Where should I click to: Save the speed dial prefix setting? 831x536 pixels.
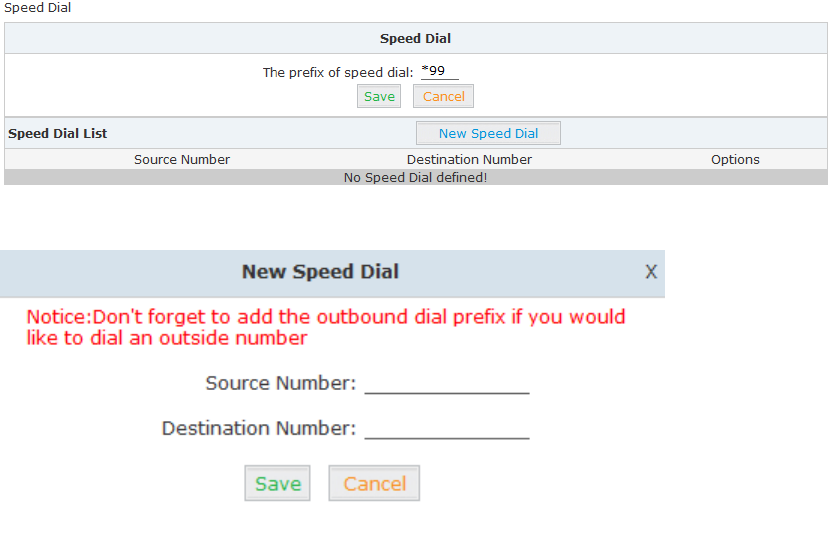coord(379,97)
